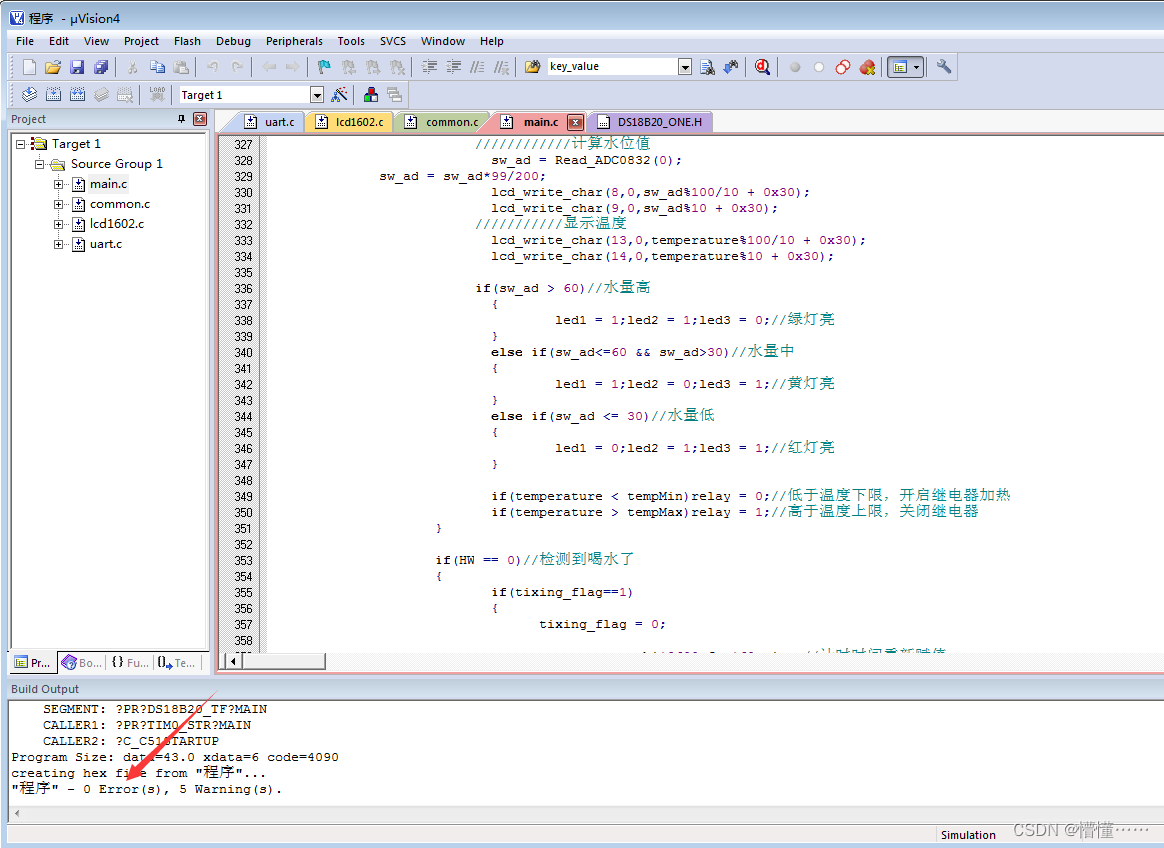Close the Project panel
The height and width of the screenshot is (848, 1164).
pyautogui.click(x=200, y=119)
